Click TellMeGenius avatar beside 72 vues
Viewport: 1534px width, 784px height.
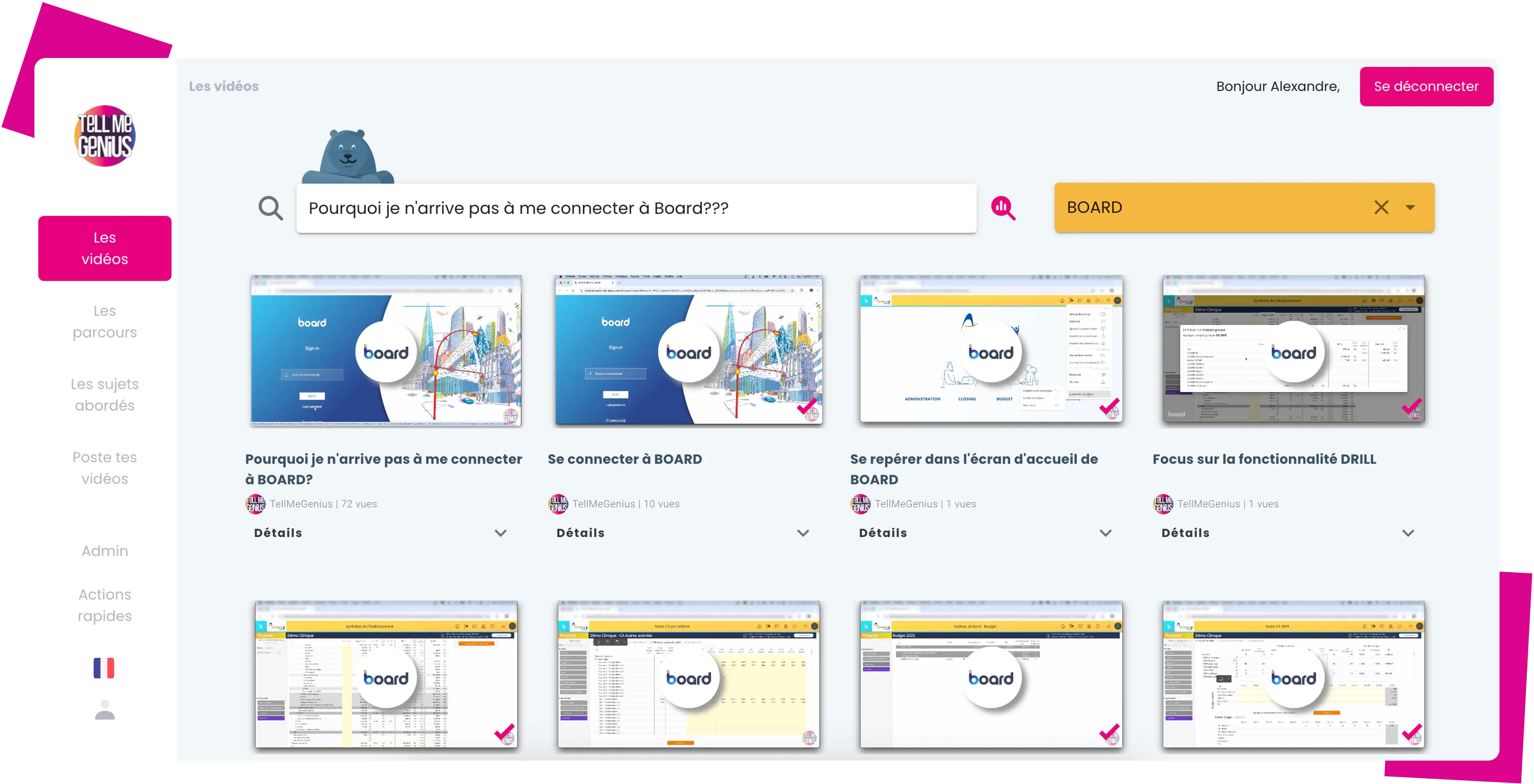(256, 504)
